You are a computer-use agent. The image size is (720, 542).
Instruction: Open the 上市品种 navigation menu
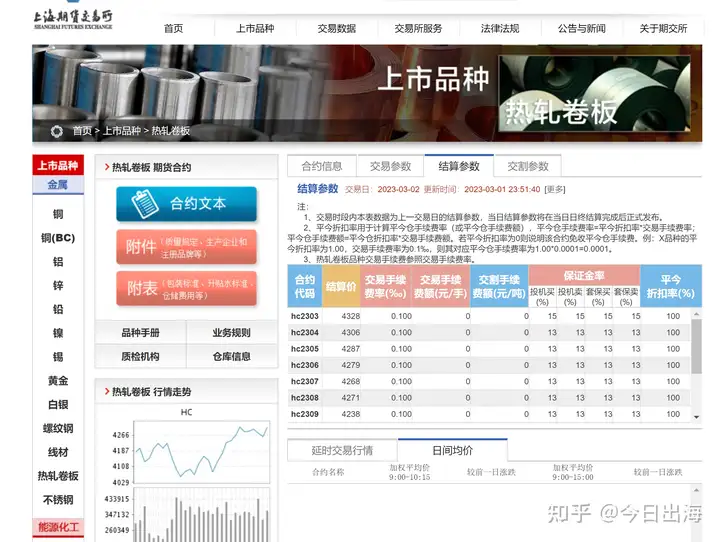pos(255,28)
